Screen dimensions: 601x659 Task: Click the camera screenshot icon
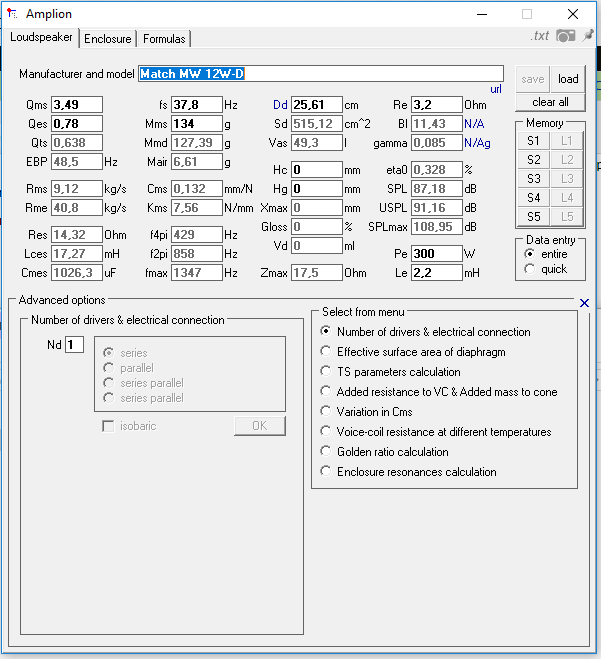565,36
